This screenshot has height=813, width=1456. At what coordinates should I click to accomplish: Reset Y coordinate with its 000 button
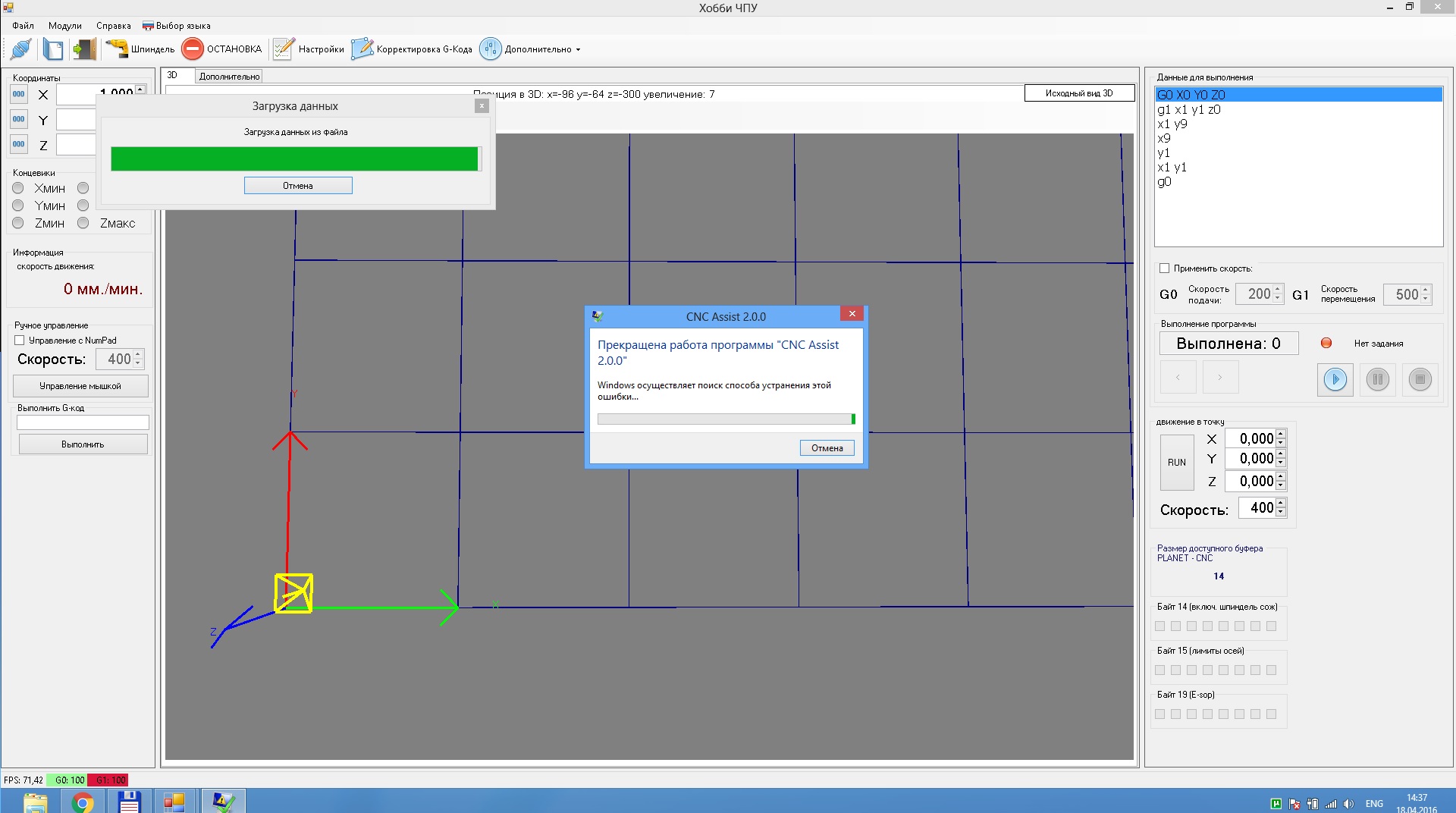(x=19, y=120)
